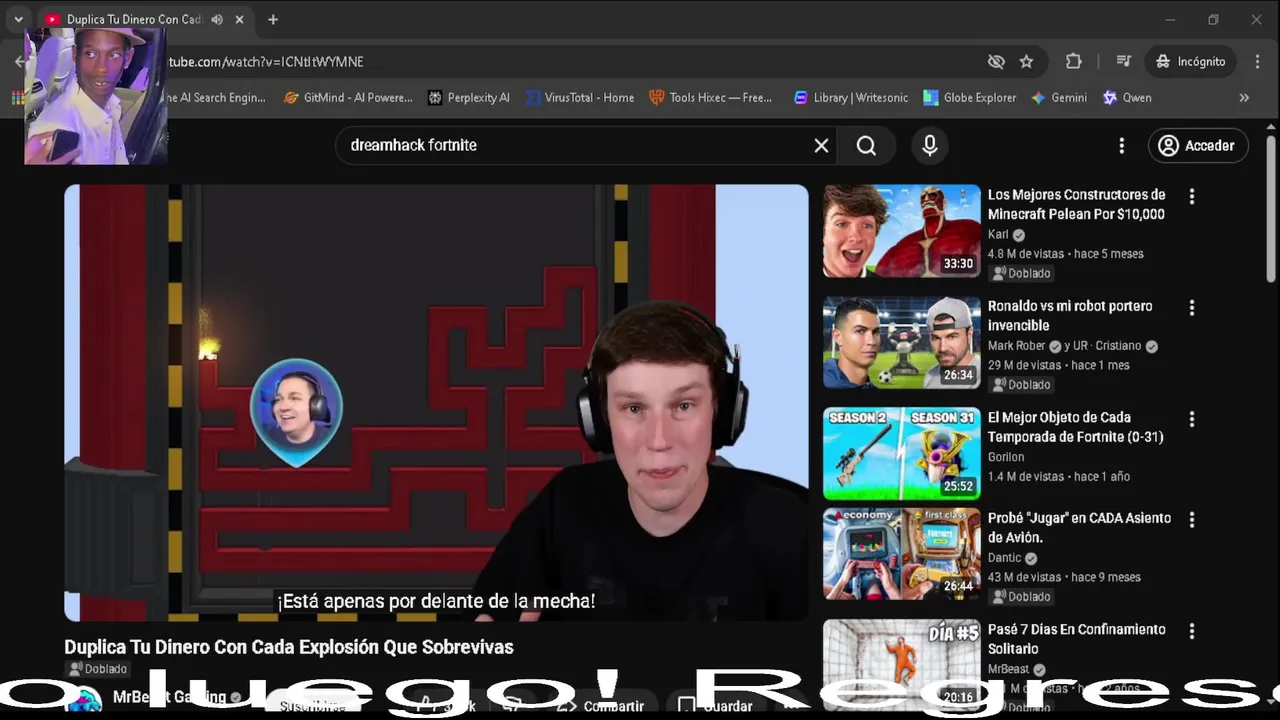
Task: Click the Acceder sign-in button
Action: (1198, 146)
